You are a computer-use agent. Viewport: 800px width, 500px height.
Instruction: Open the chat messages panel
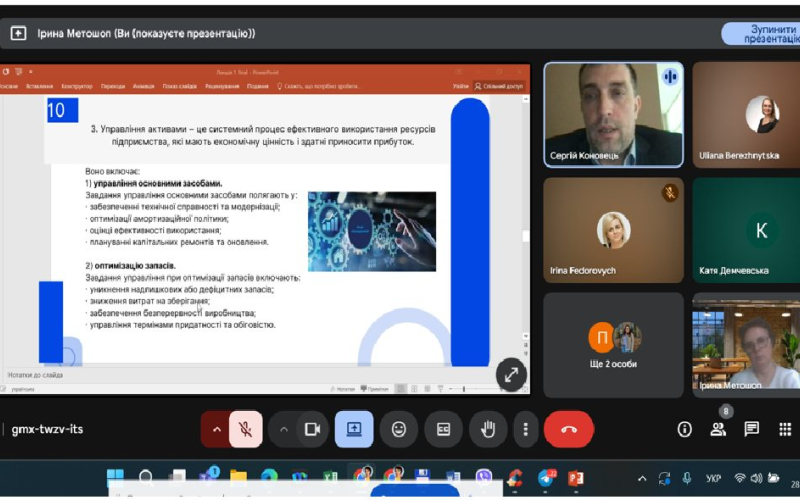(752, 429)
